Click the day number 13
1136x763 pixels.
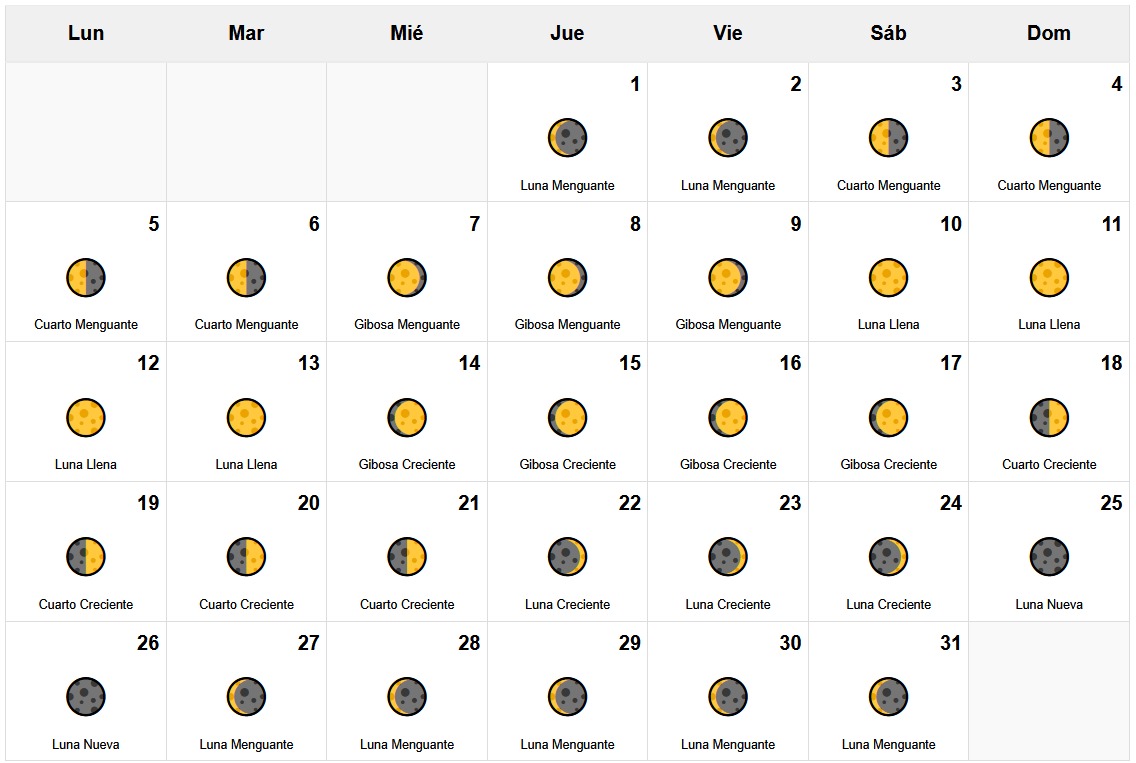pos(309,363)
